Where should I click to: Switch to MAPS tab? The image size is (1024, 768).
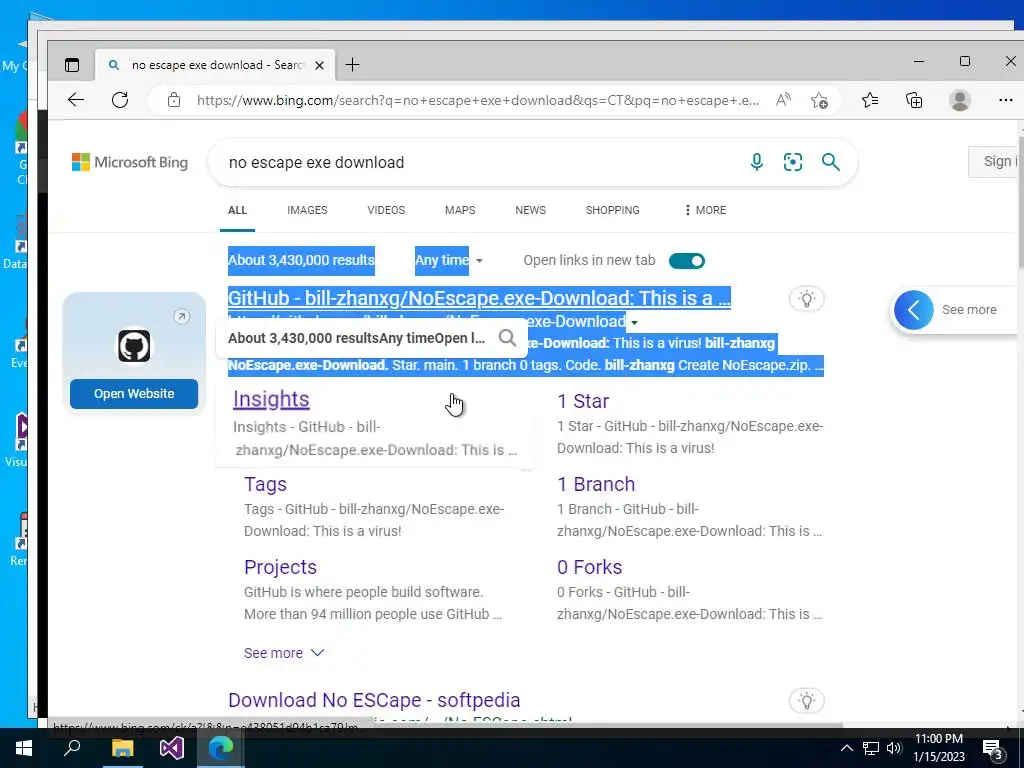[x=460, y=210]
